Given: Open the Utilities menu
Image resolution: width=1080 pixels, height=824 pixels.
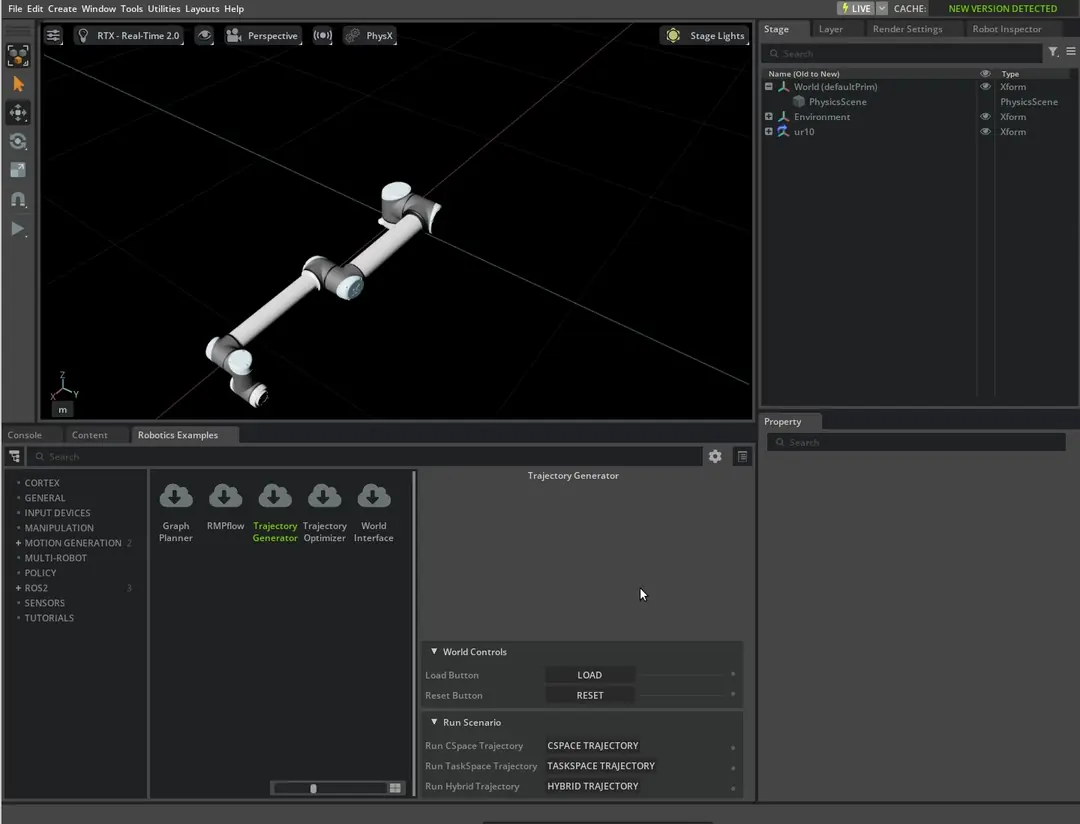Looking at the screenshot, I should [164, 9].
